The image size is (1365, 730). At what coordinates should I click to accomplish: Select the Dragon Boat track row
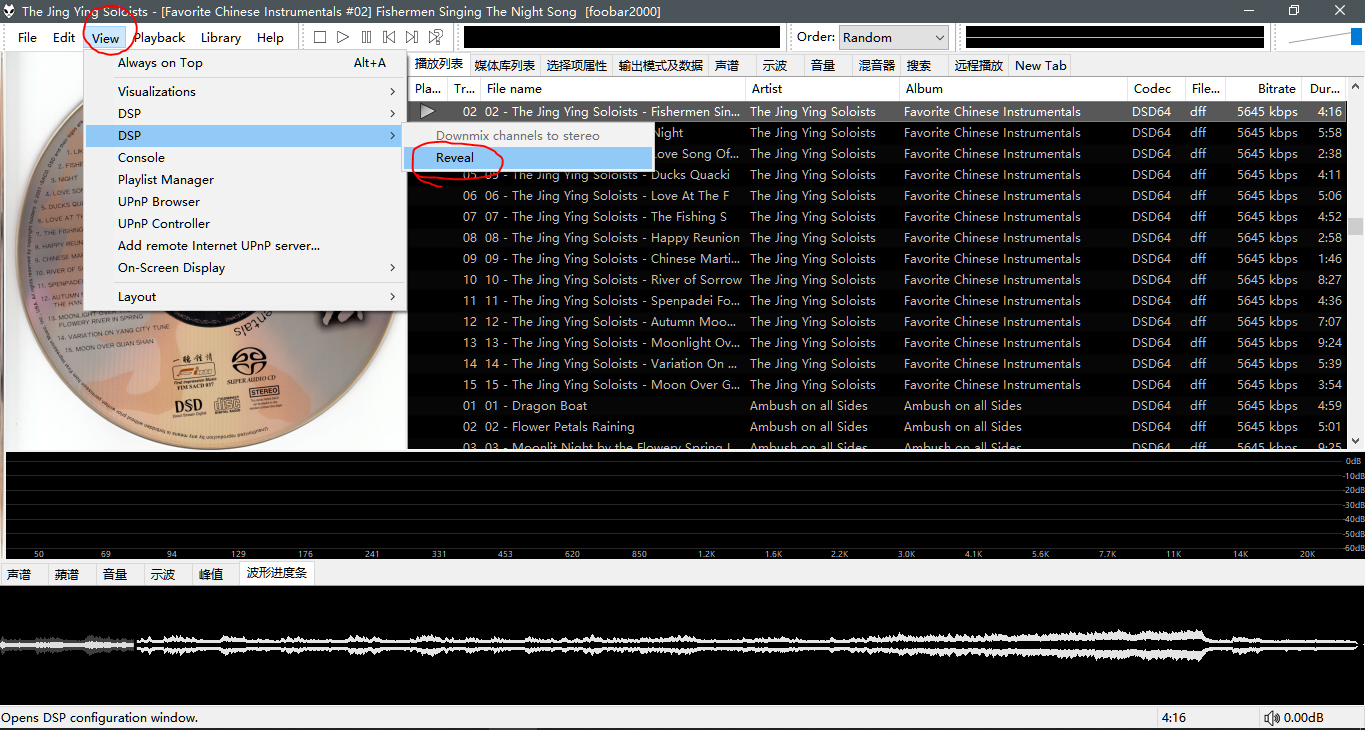pyautogui.click(x=550, y=406)
